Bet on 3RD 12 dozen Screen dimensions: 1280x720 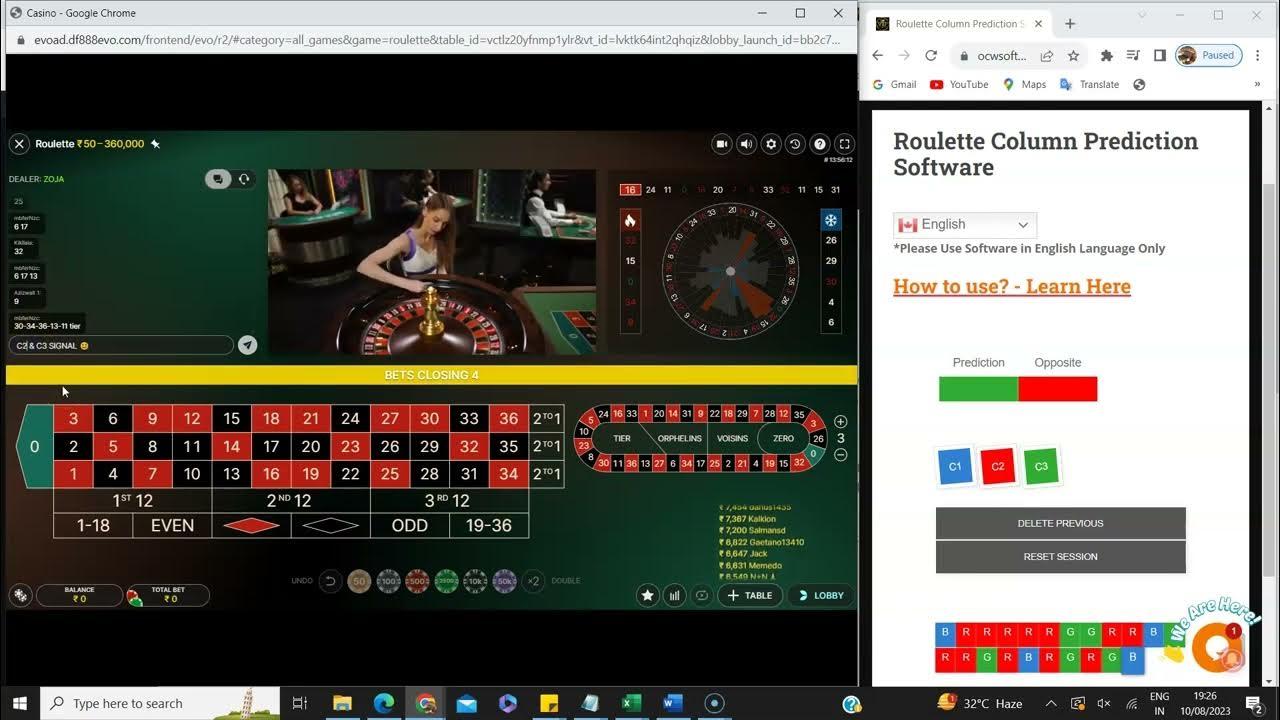[x=449, y=500]
